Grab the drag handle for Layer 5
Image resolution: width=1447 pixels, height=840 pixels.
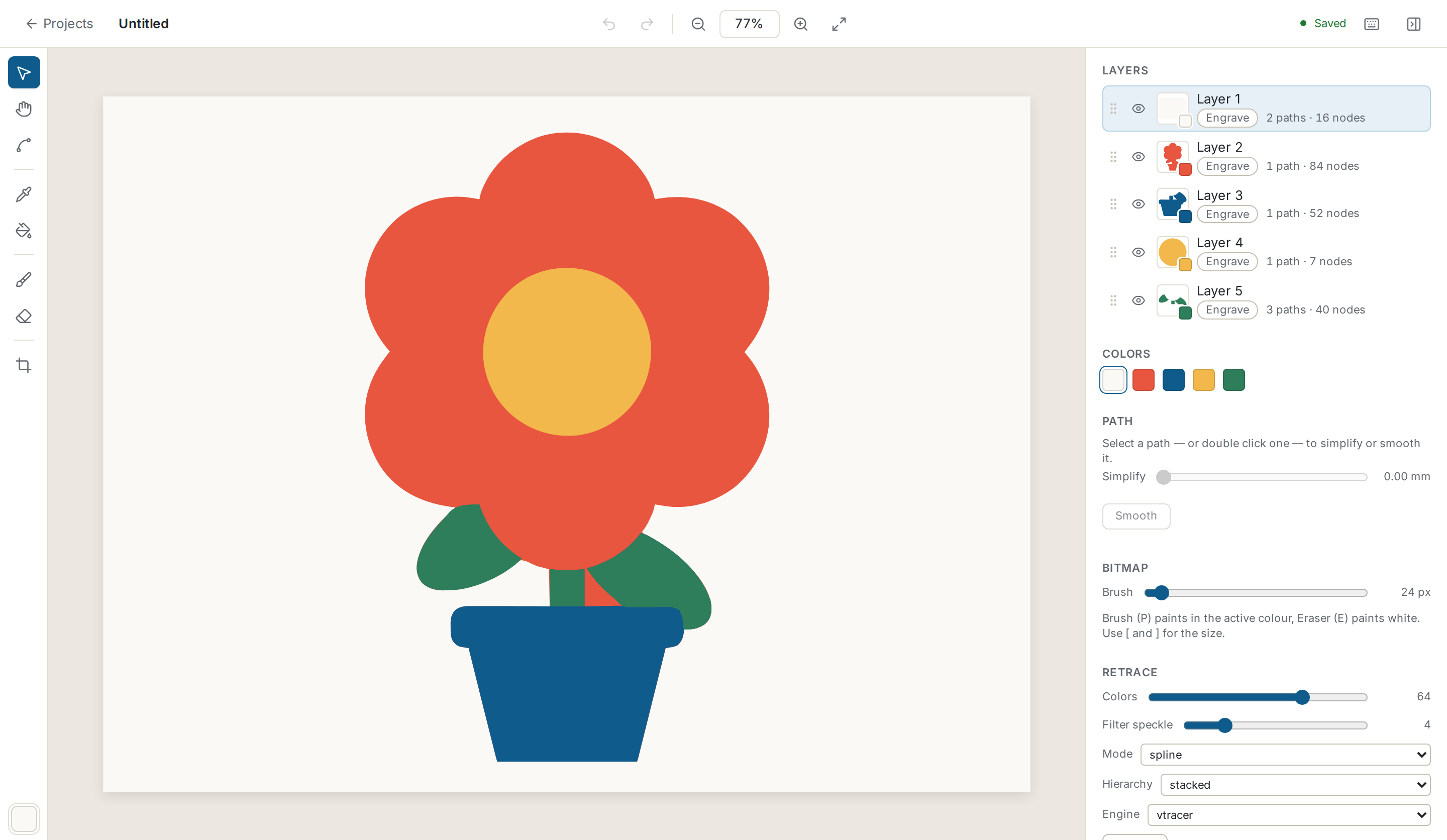pyautogui.click(x=1113, y=300)
